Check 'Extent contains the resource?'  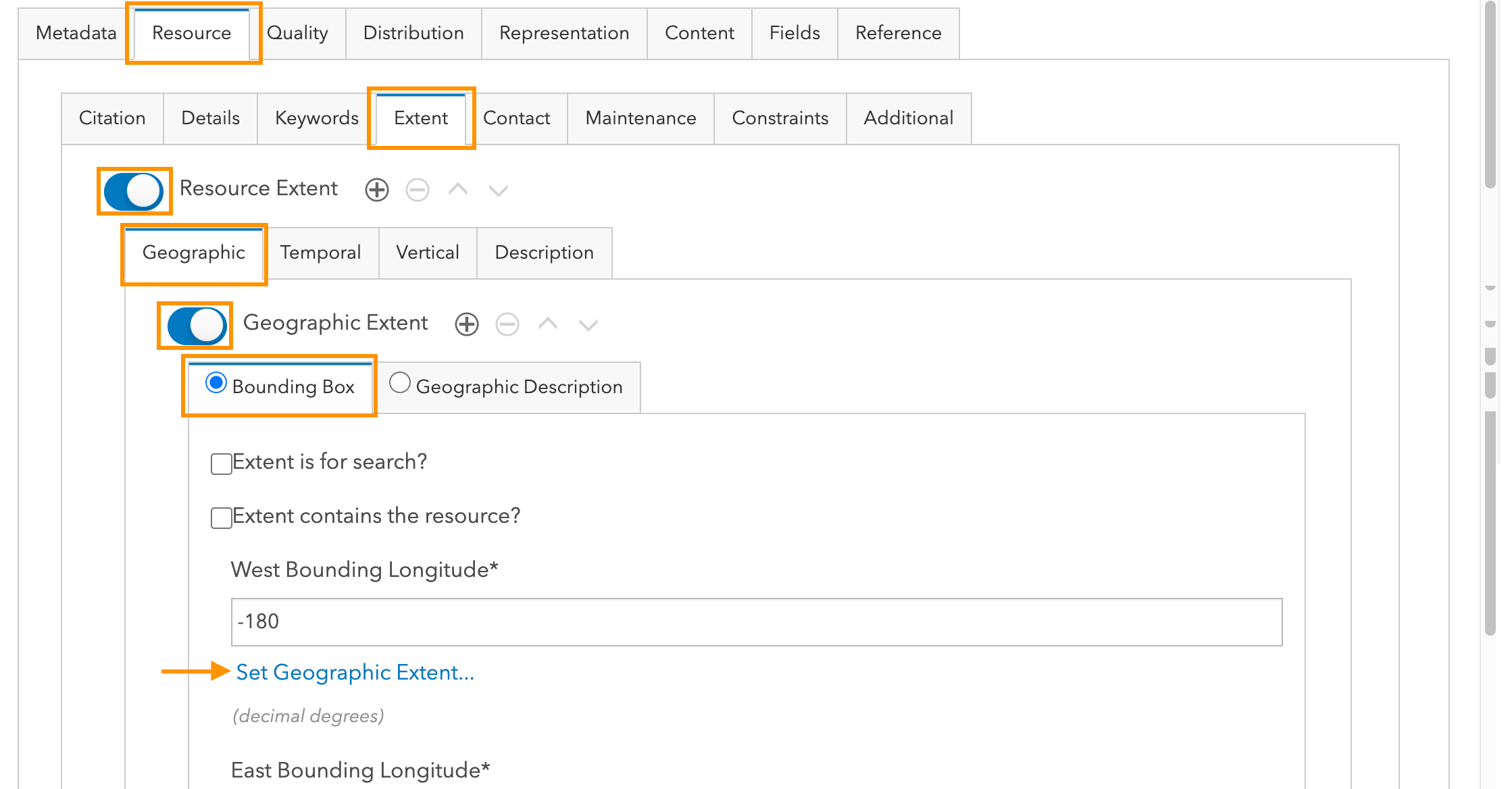220,517
